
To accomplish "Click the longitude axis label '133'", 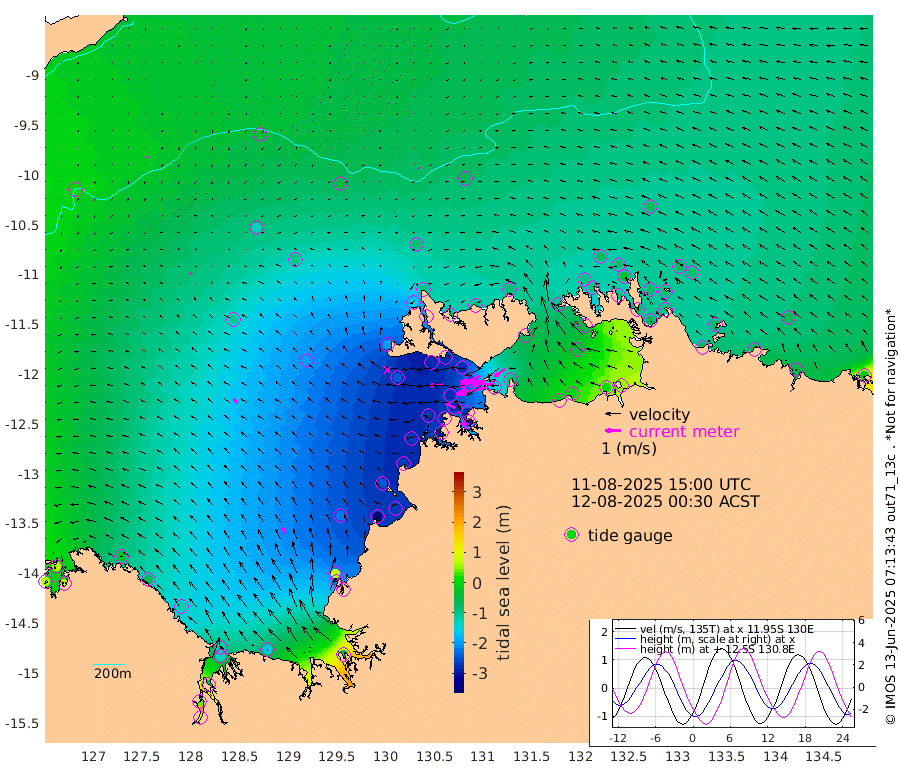I will click(x=678, y=756).
